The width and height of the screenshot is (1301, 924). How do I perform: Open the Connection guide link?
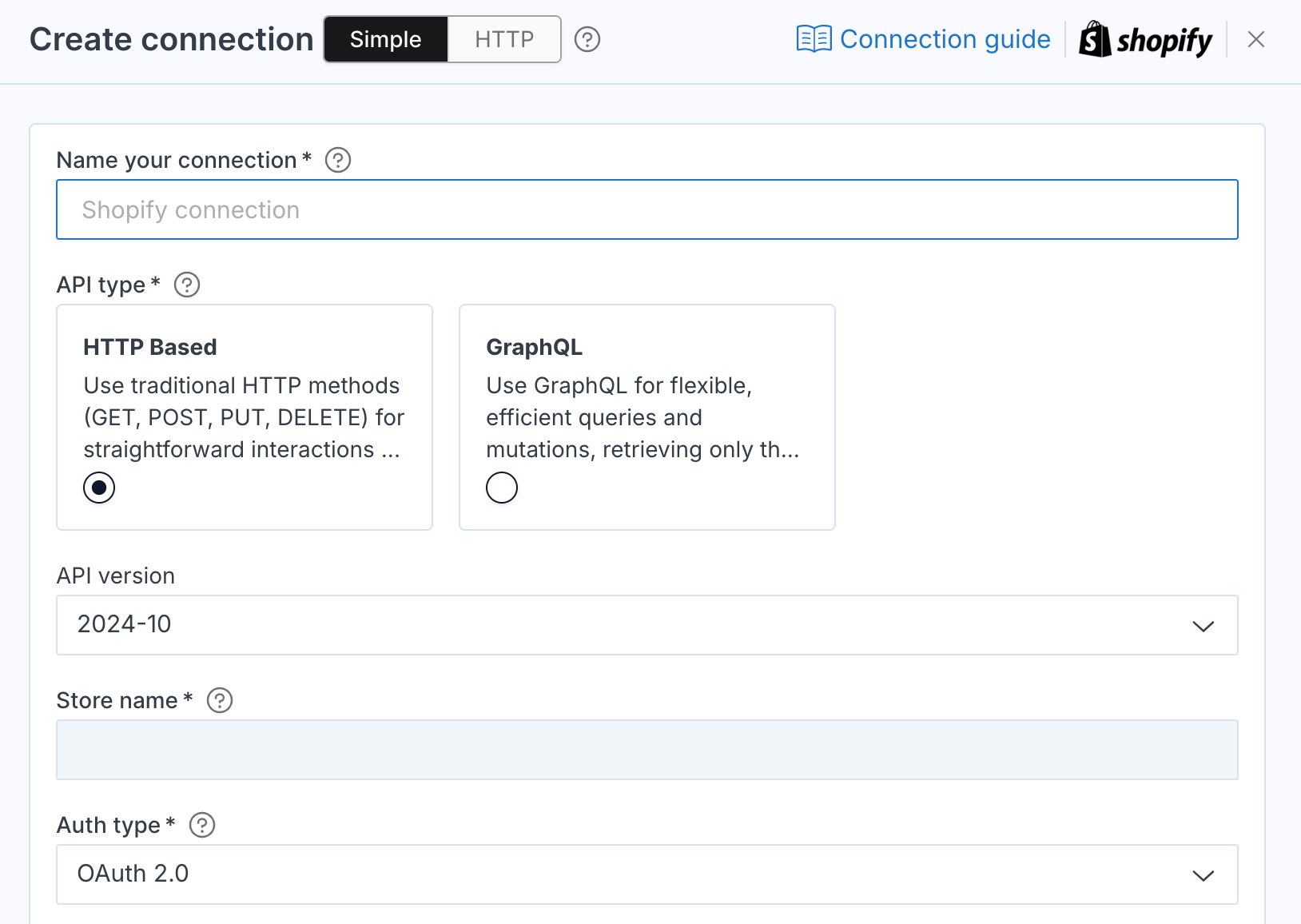pyautogui.click(x=945, y=39)
